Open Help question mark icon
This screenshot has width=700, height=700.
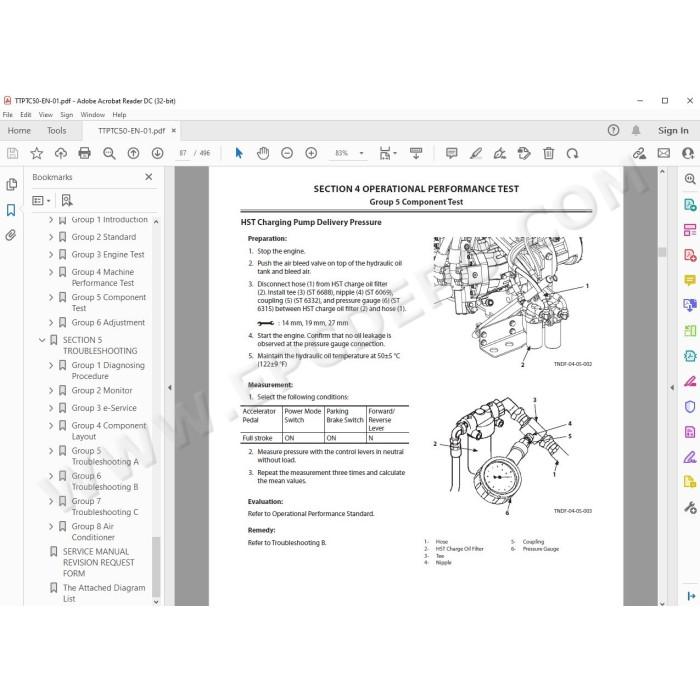(613, 130)
